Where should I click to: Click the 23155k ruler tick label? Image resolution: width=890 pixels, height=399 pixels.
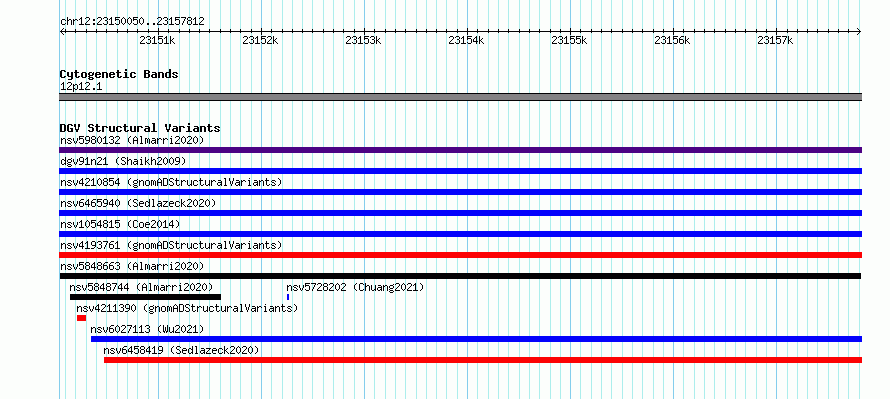[569, 40]
